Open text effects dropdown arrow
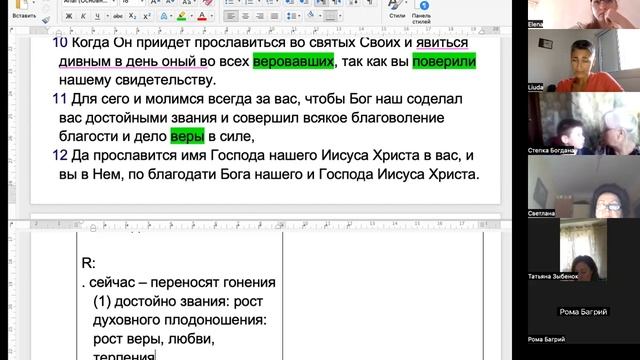640x360 pixels. tap(171, 16)
